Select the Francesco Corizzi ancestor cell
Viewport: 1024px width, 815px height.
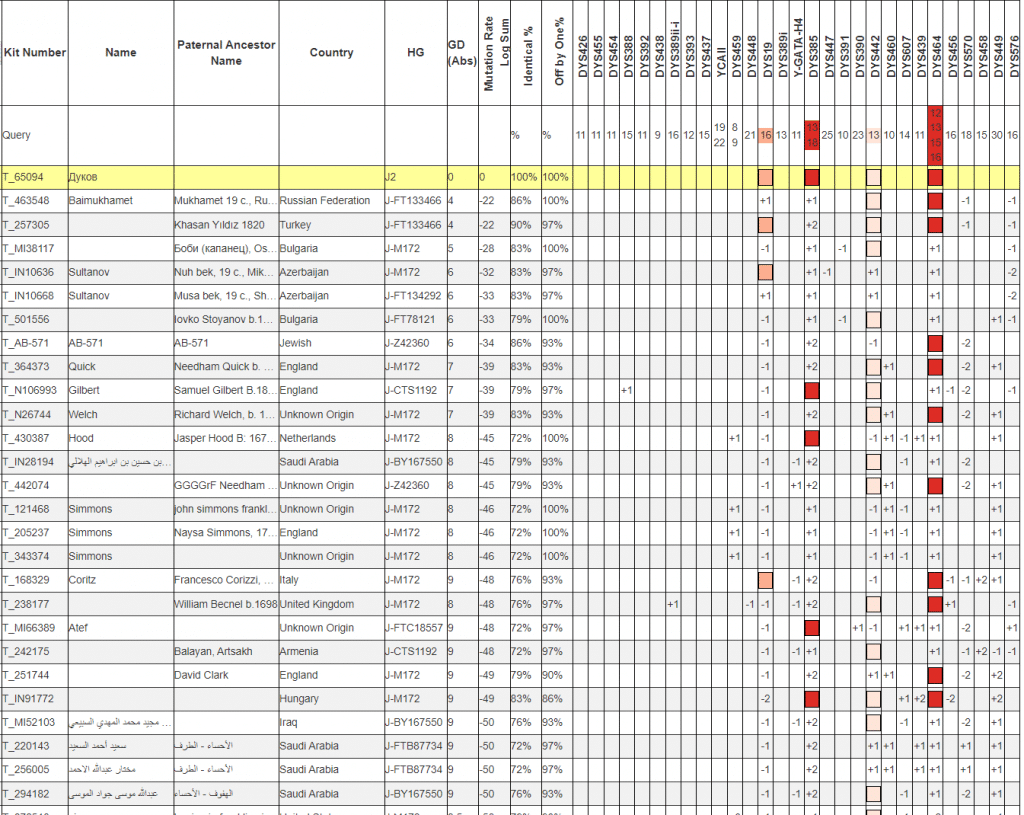(x=226, y=580)
